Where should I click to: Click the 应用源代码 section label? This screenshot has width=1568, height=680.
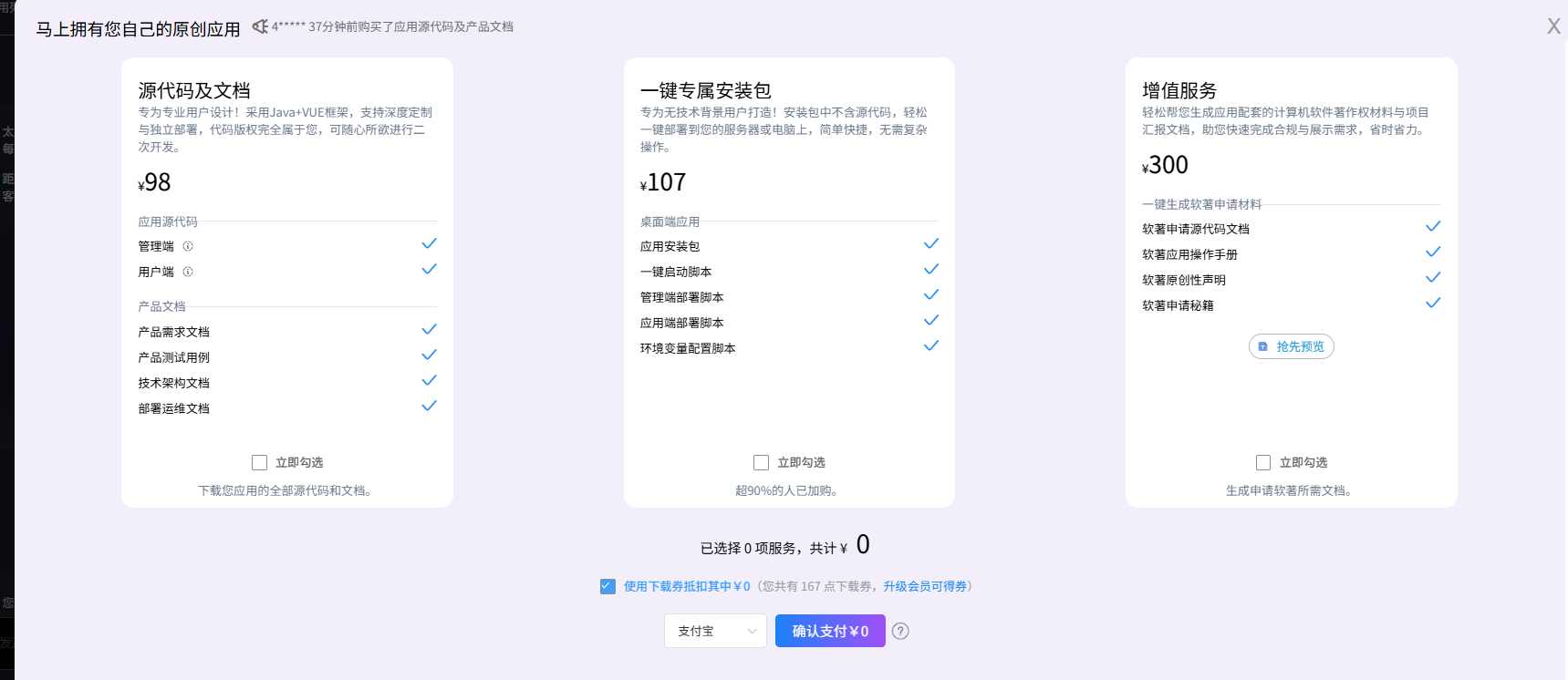pyautogui.click(x=168, y=222)
